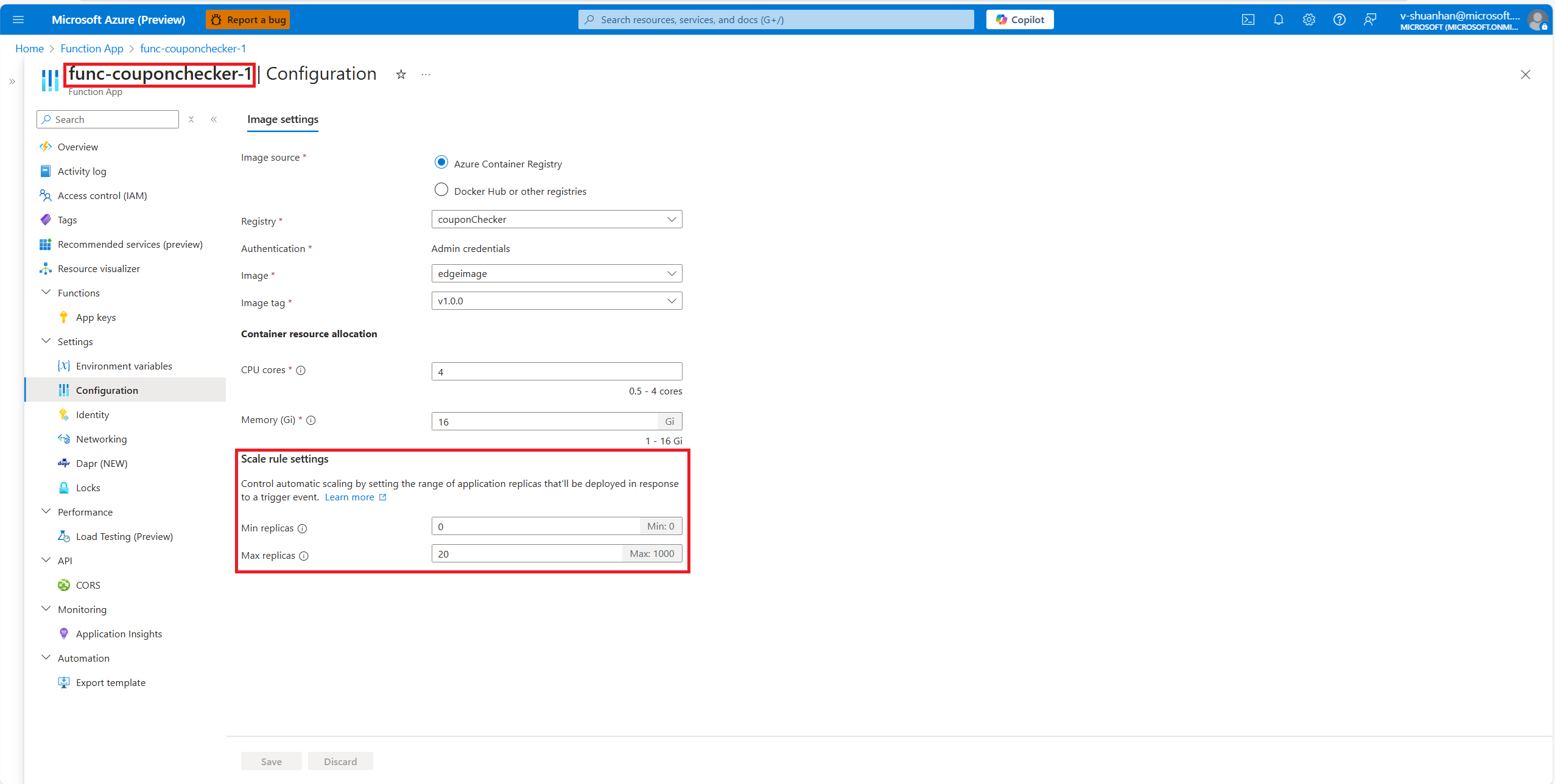Focus the resource menu Search field
Viewport: 1555px width, 784px height.
click(x=108, y=119)
